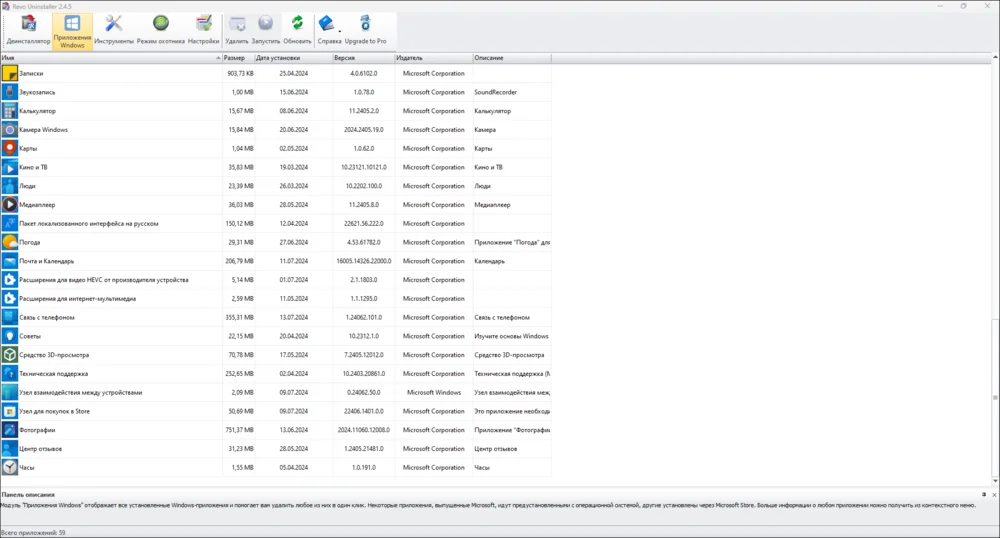Select the Приложения Windows toolbar button
This screenshot has width=1000, height=538.
pos(72,31)
